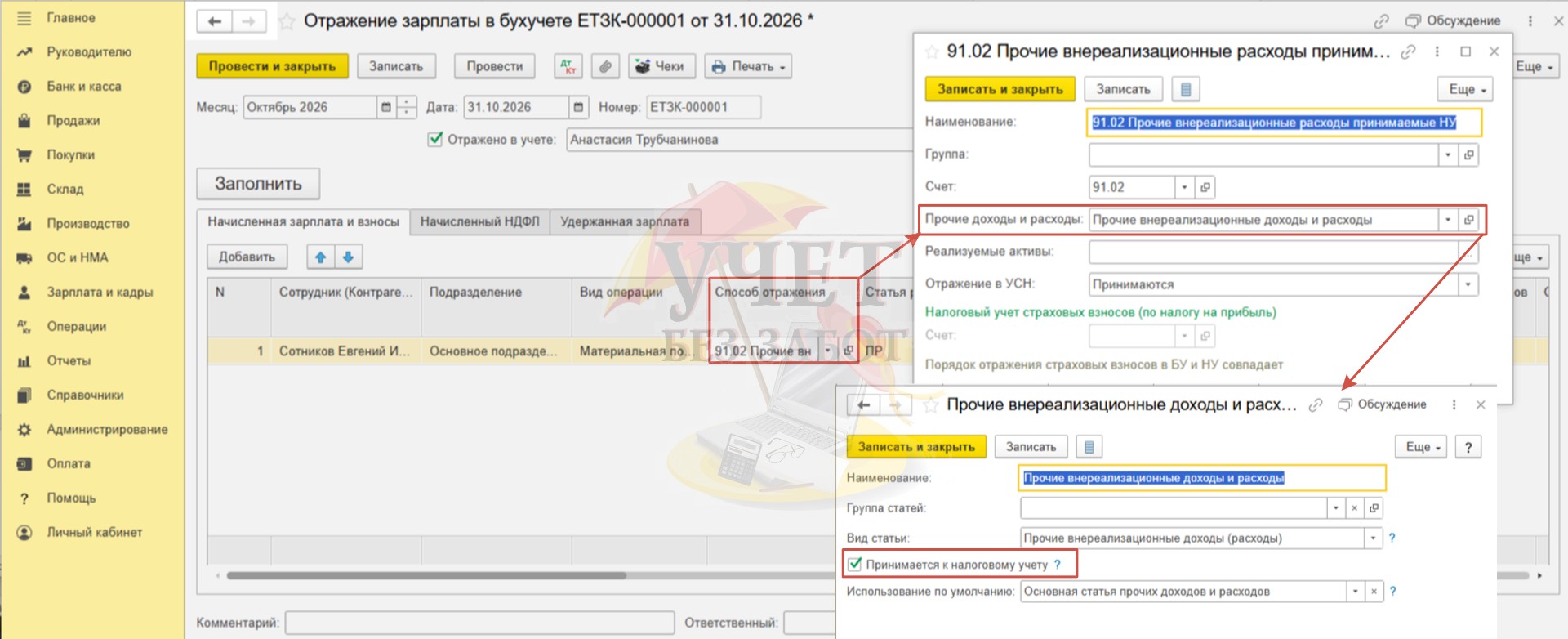Click the forward arrow in main document
The width and height of the screenshot is (1568, 639).
[249, 21]
